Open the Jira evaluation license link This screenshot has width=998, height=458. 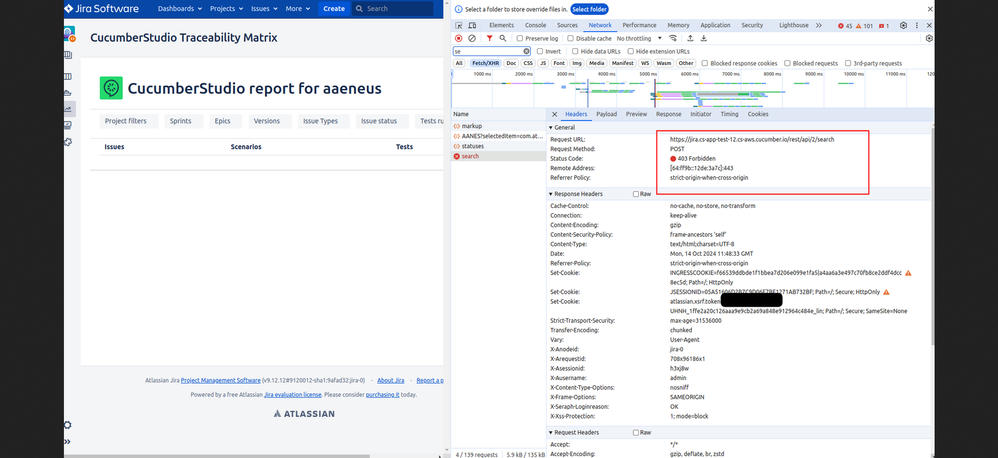tap(292, 394)
